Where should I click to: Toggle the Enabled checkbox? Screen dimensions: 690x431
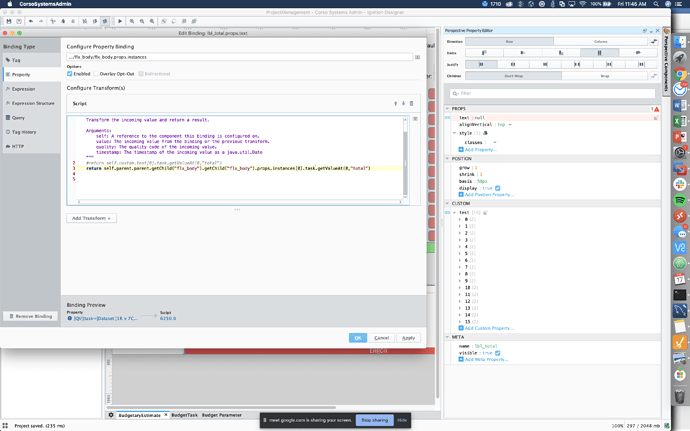[70, 74]
